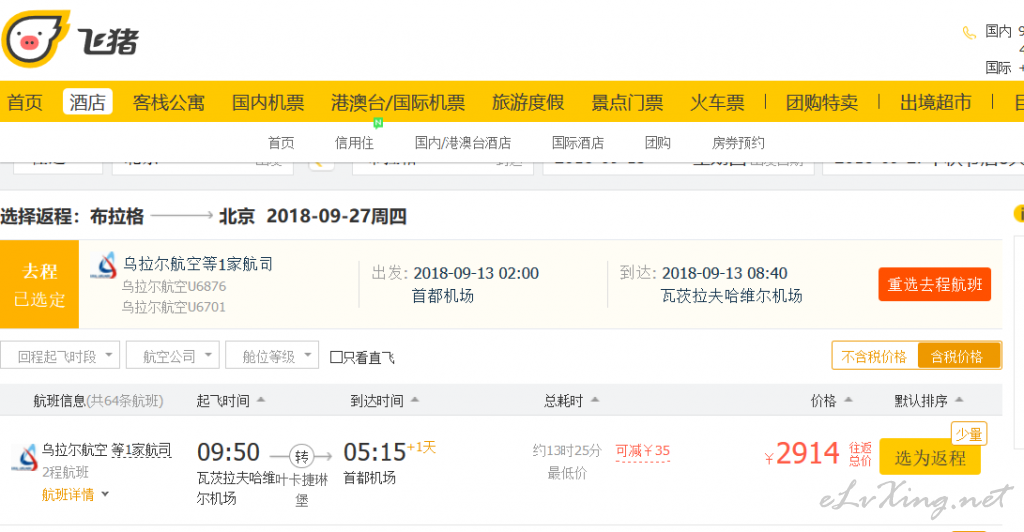Click 2程航班 text
Viewport: 1024px width, 532px height.
pos(65,472)
